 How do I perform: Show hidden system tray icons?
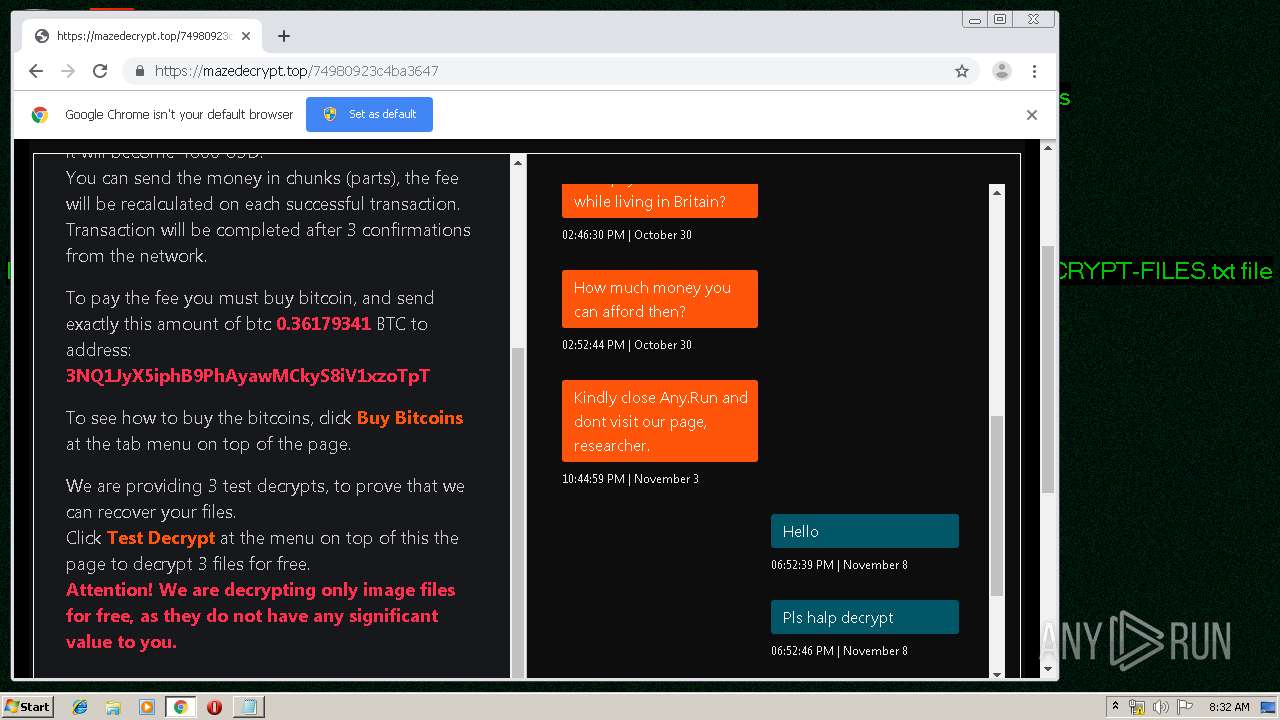point(1115,707)
